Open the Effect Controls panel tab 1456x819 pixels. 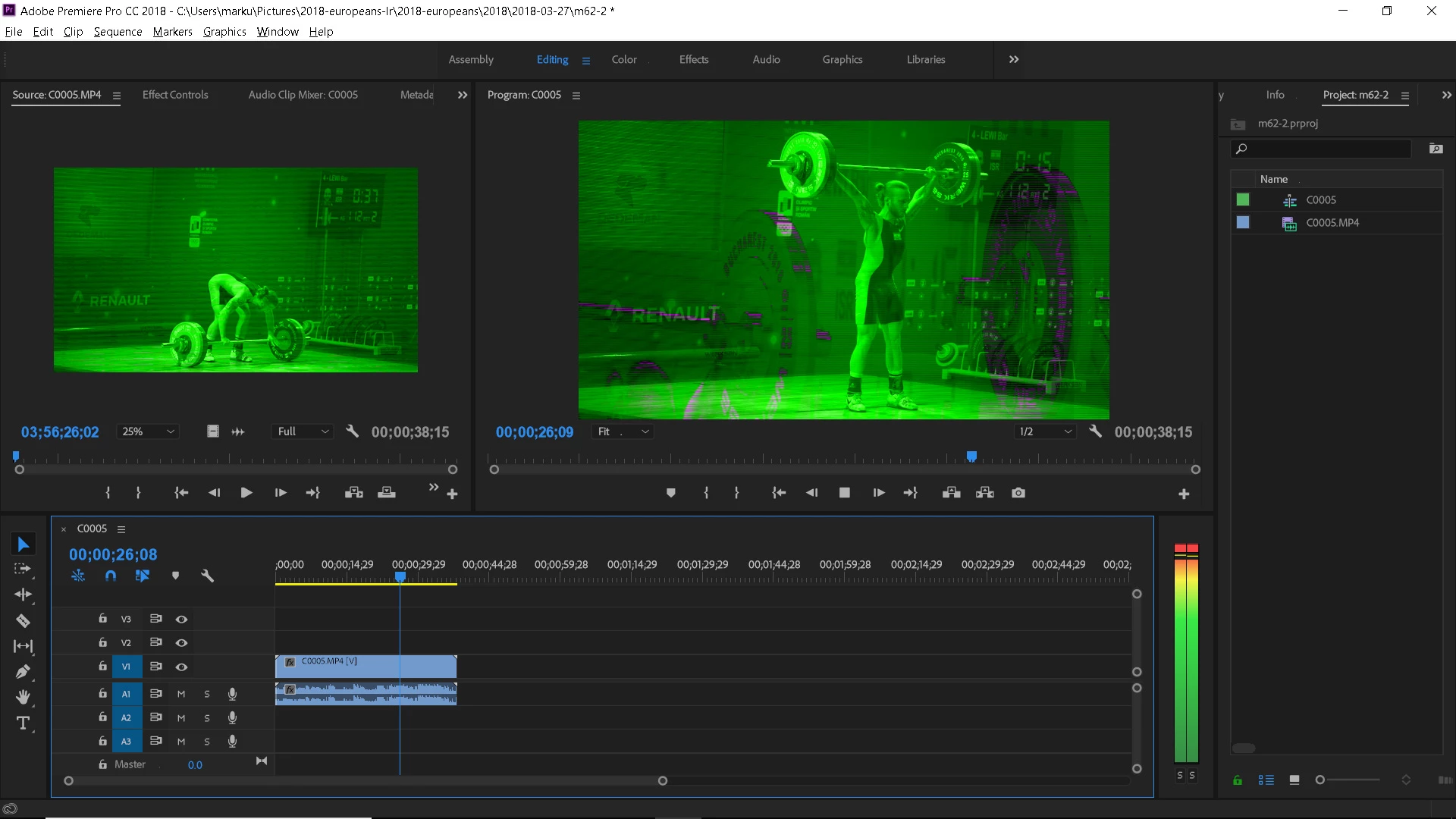pos(175,95)
